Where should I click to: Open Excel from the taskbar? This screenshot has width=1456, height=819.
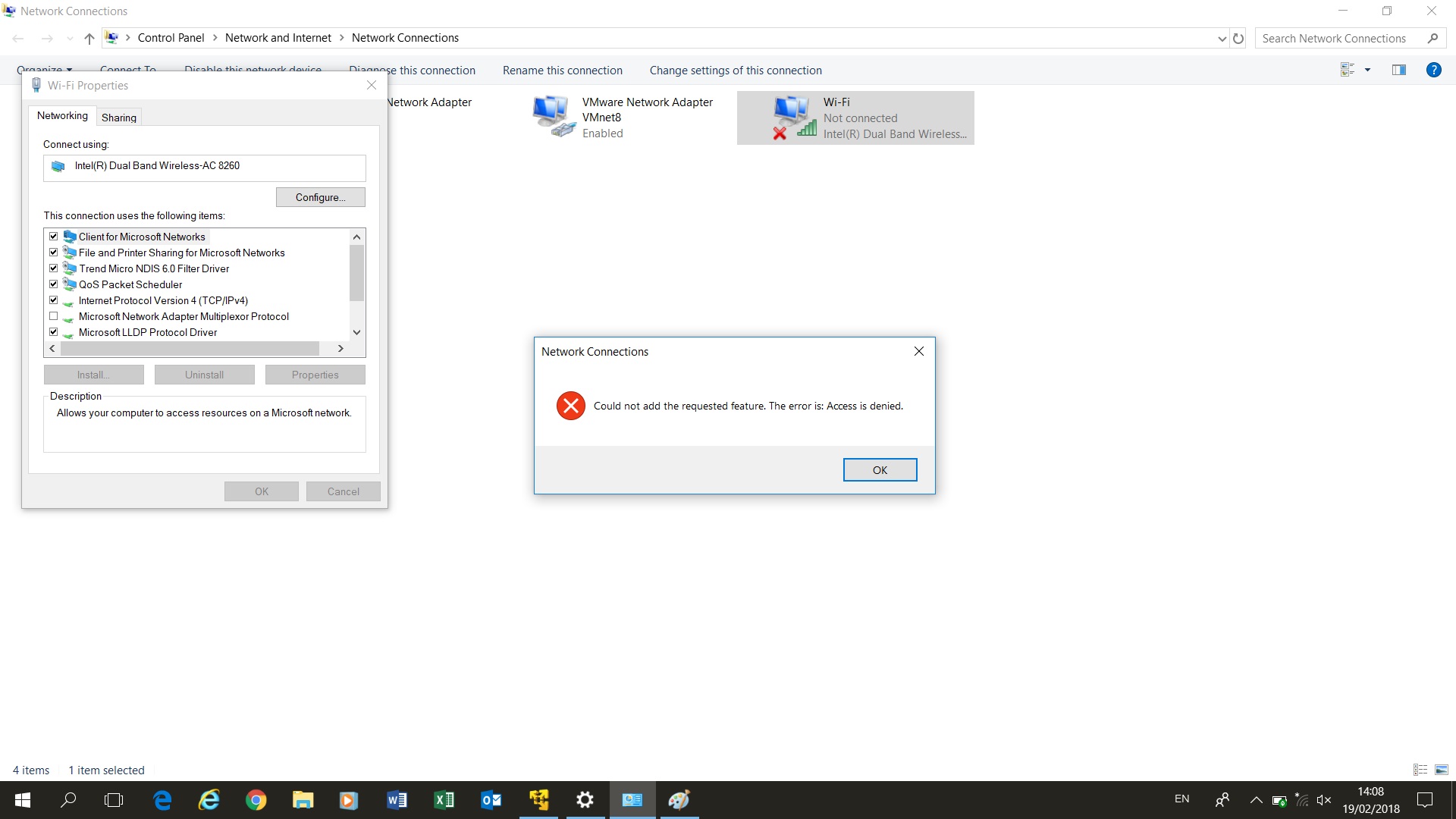444,800
